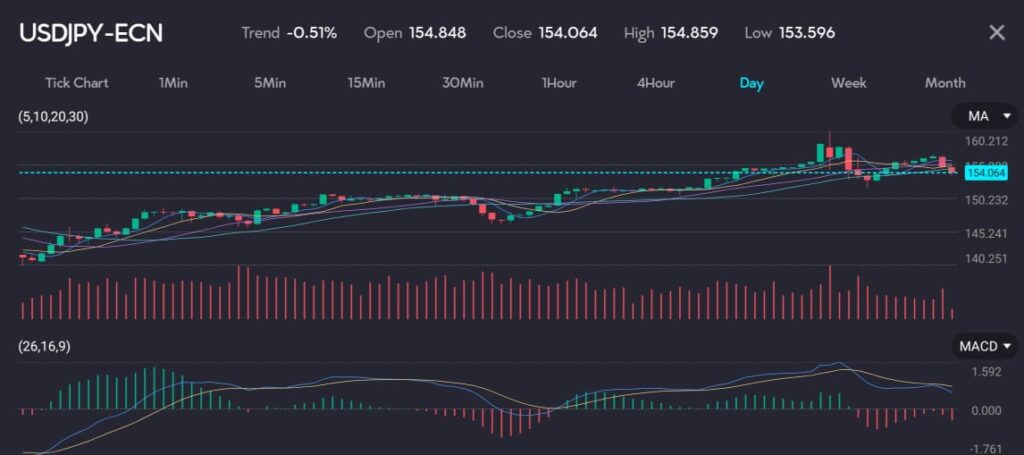
Task: Click the MA parameters (5,10,20,30) label
Action: point(53,117)
